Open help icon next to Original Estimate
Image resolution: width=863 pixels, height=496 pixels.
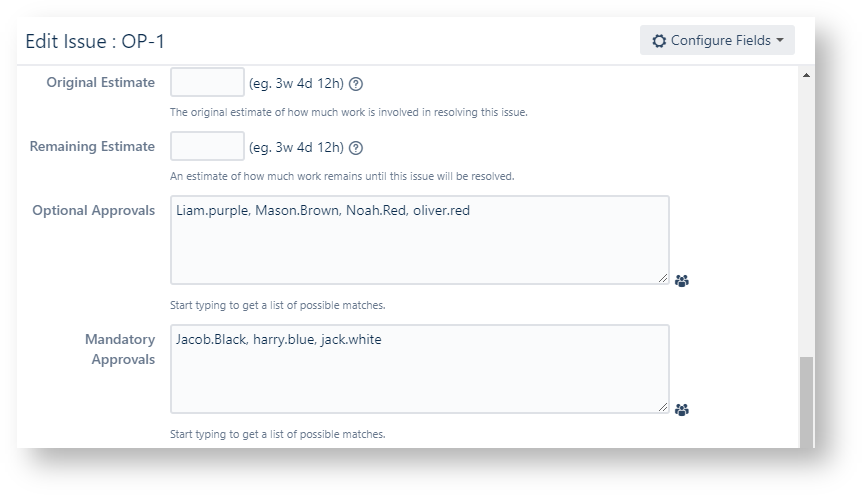click(x=356, y=84)
